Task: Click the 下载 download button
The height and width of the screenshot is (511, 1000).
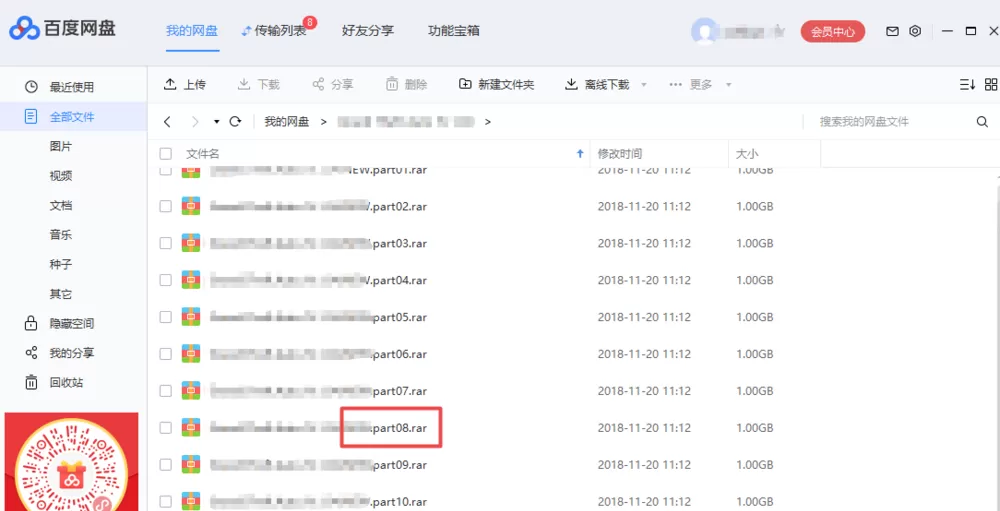Action: click(x=258, y=84)
